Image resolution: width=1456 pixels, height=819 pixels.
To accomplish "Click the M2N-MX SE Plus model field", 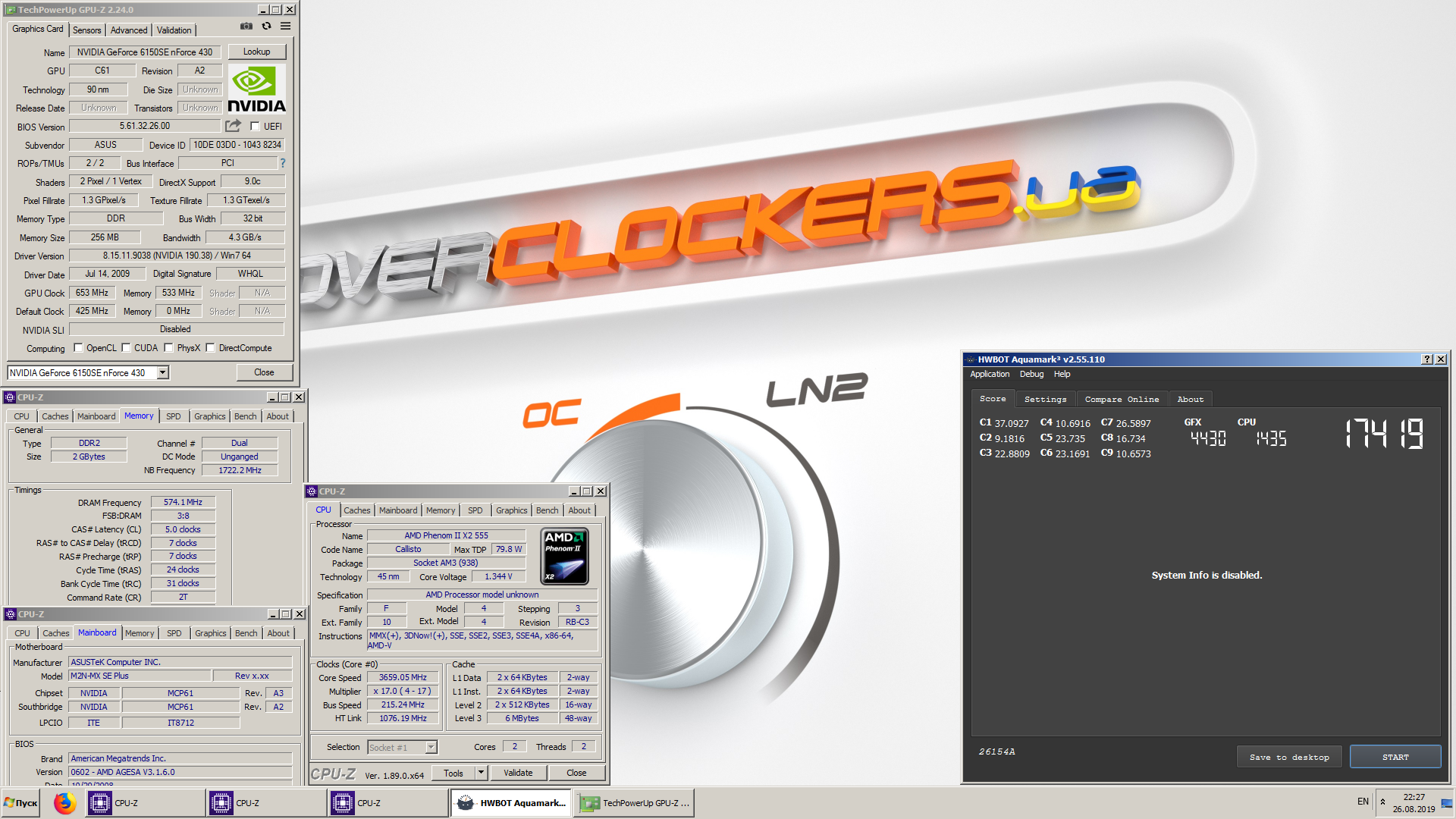I will click(138, 676).
